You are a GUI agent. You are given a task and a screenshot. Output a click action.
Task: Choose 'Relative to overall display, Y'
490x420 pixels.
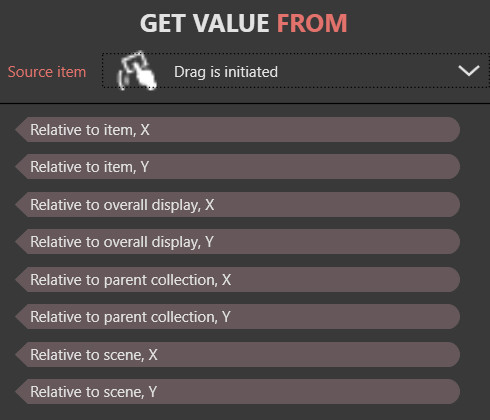click(x=238, y=242)
